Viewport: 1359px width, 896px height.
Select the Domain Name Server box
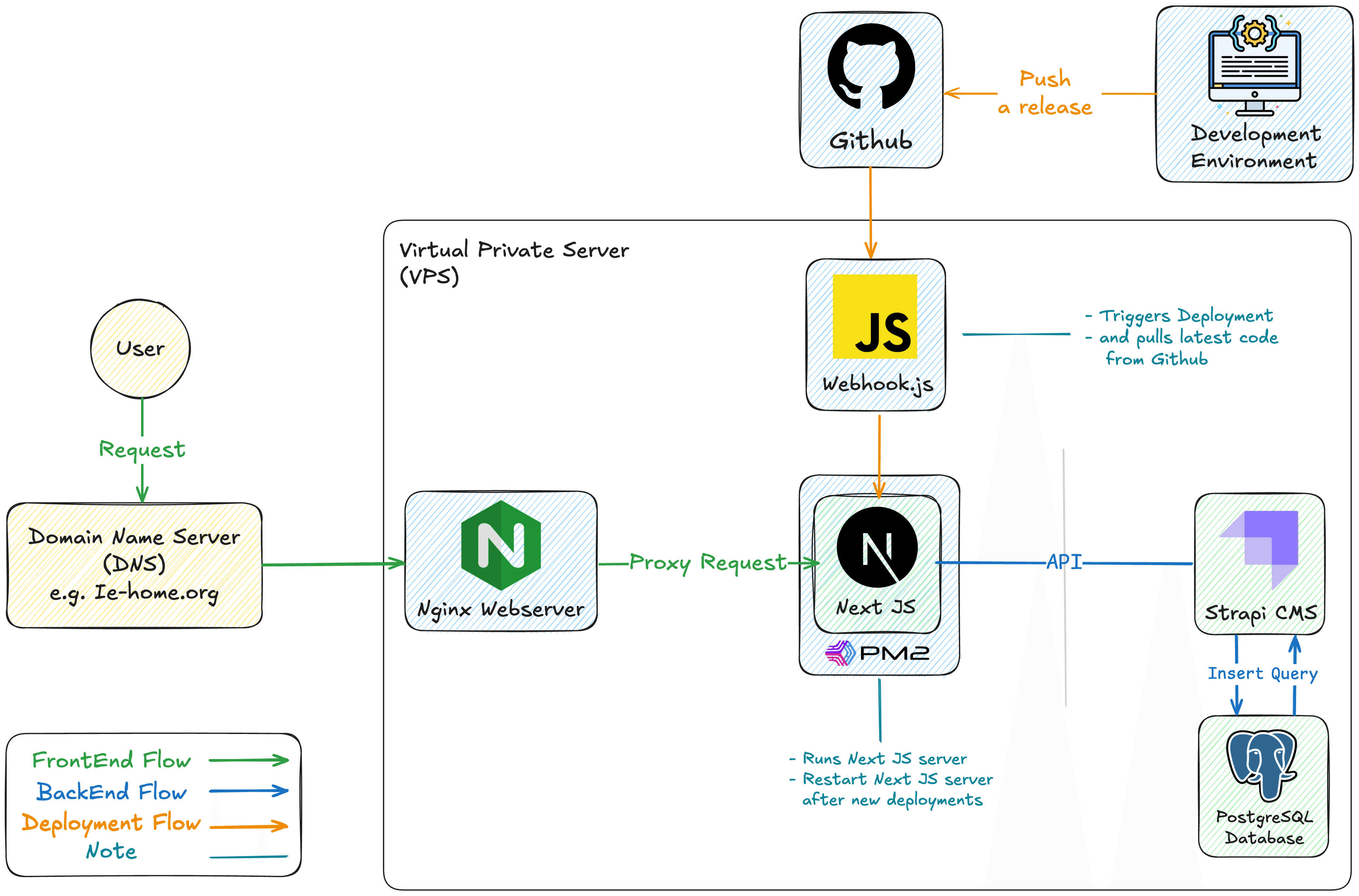[134, 564]
